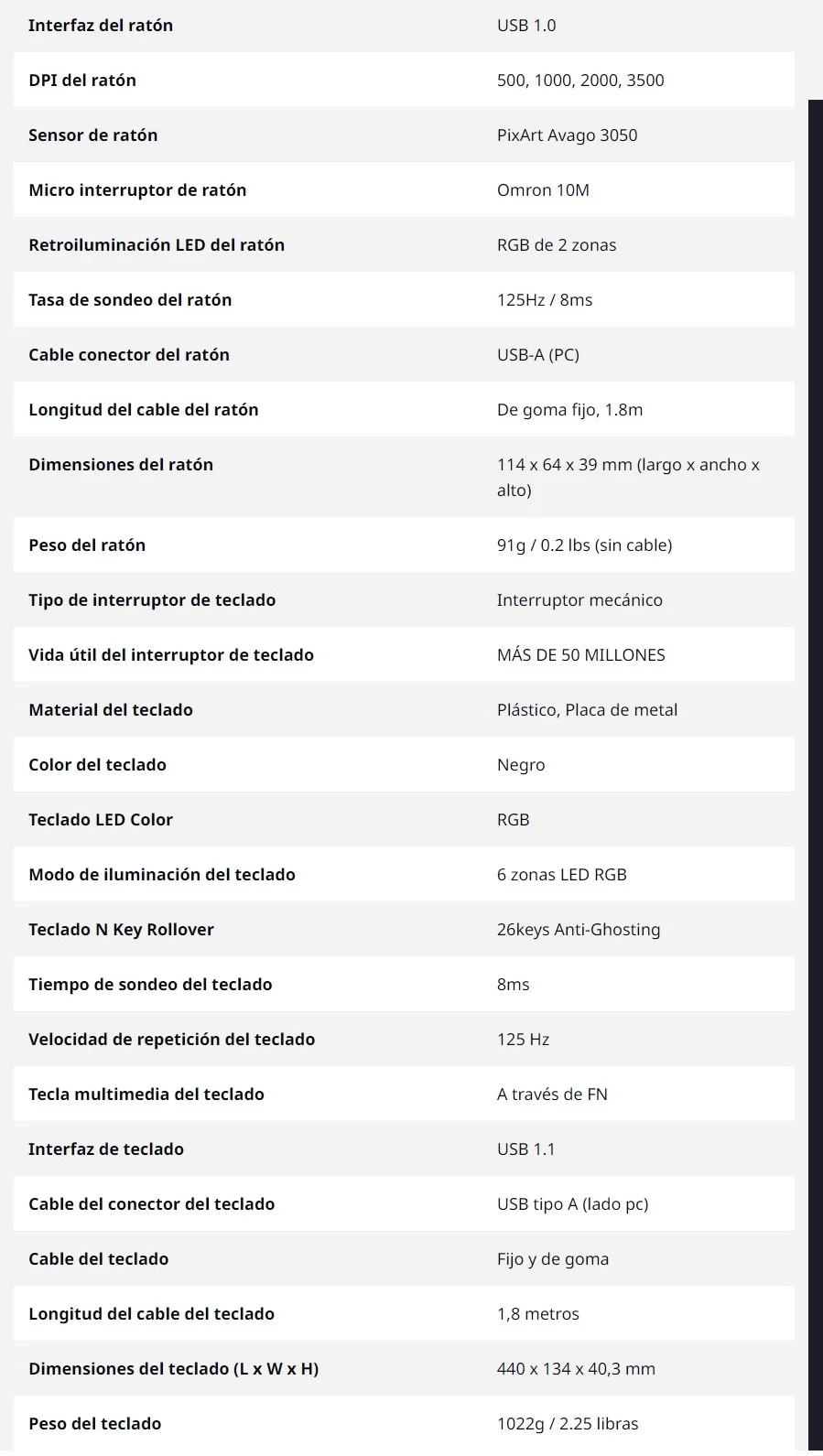Click the "Dimensiones del teclado (L x W x H)" label
Screen dimensions: 823x1456
tap(174, 1369)
